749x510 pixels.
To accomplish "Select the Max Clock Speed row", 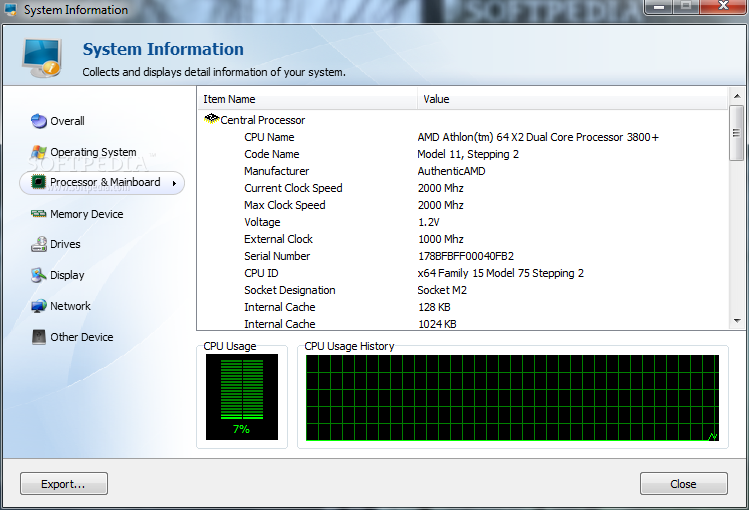I will (x=462, y=205).
